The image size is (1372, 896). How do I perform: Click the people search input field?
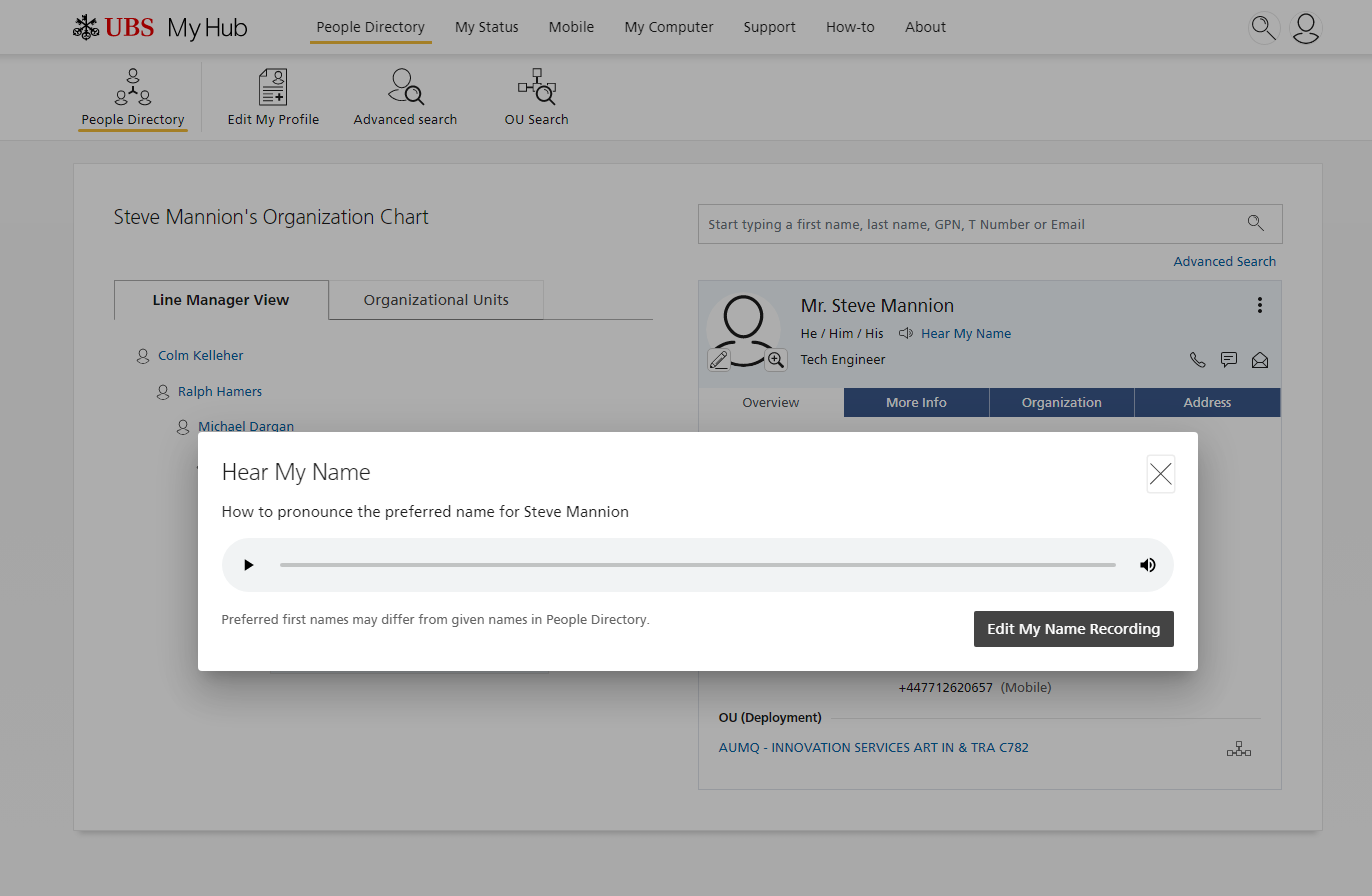(970, 224)
